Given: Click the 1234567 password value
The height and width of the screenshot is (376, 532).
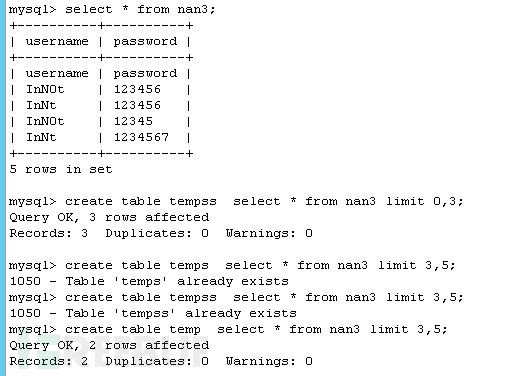Looking at the screenshot, I should [x=141, y=137].
